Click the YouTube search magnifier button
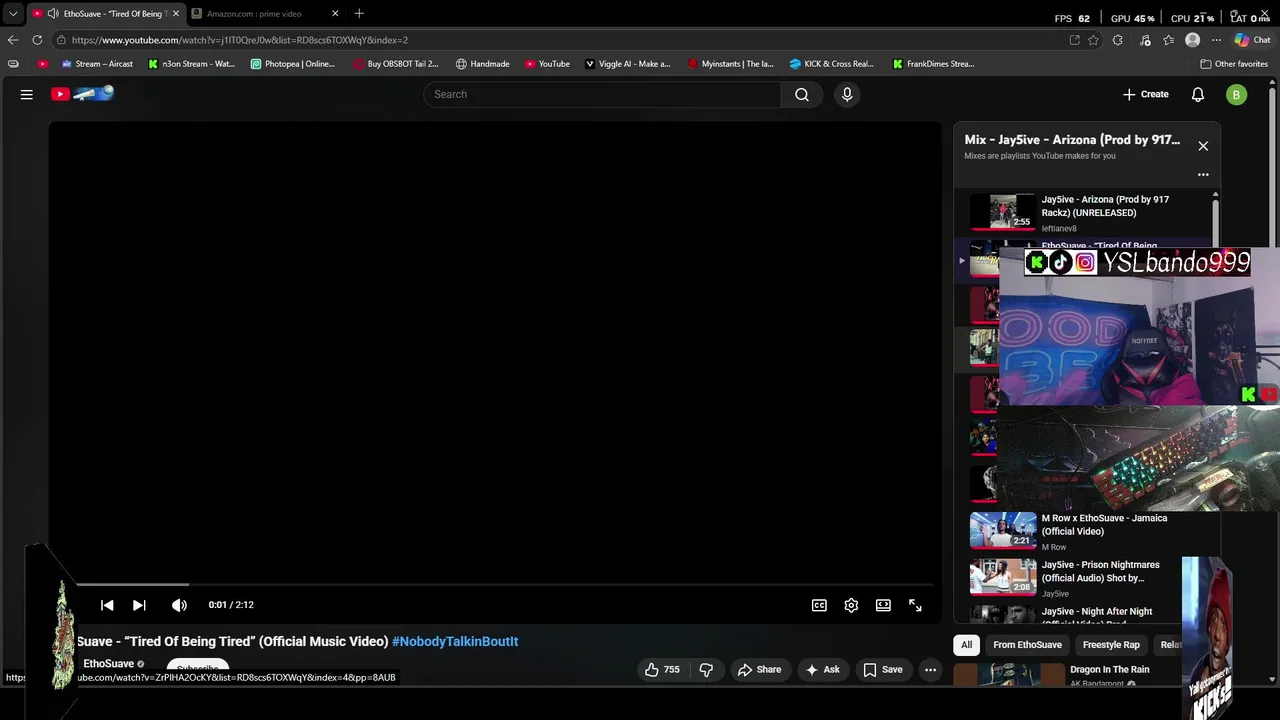Screen dimensions: 1280x720 (x=802, y=94)
